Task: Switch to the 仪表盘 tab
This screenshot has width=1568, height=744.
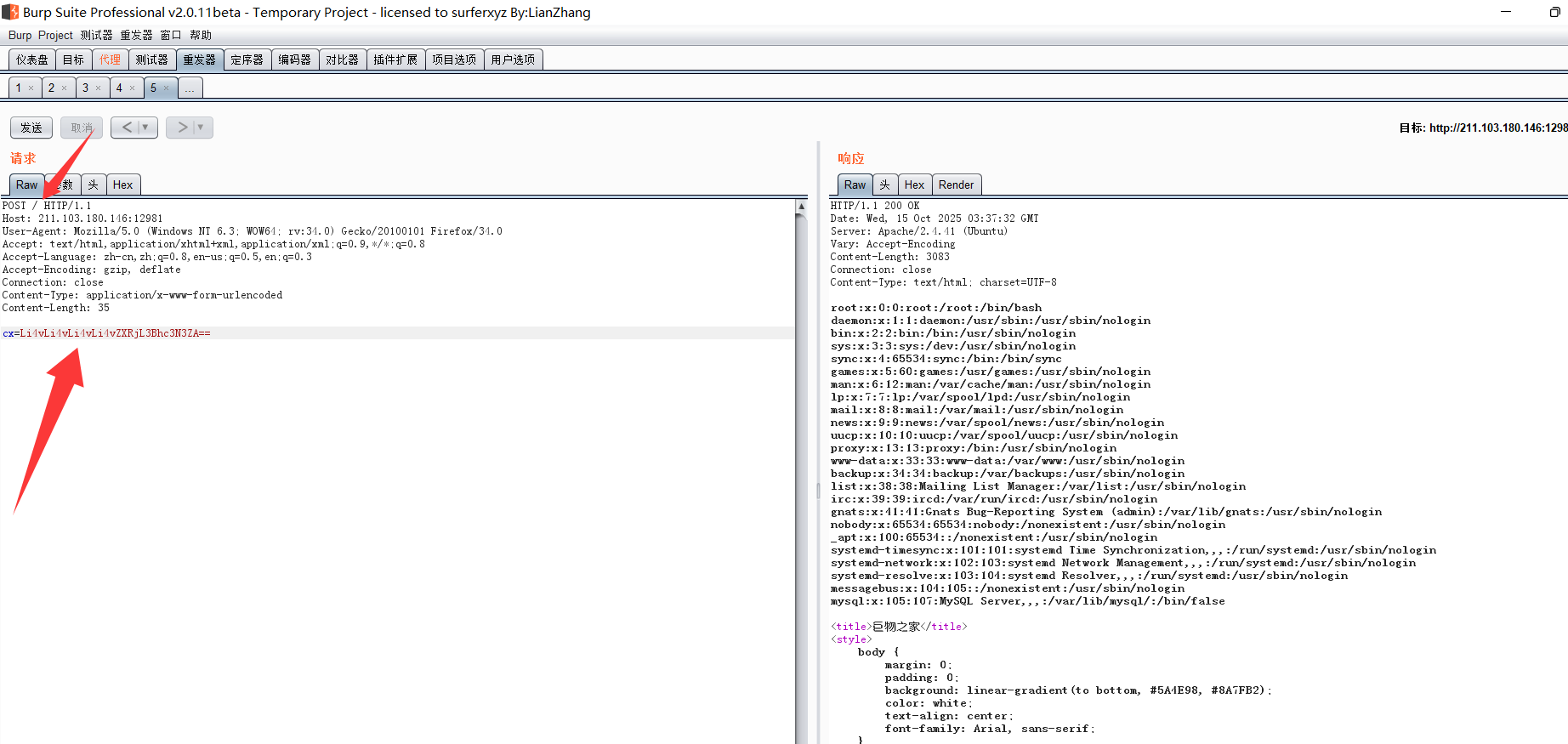Action: tap(32, 60)
